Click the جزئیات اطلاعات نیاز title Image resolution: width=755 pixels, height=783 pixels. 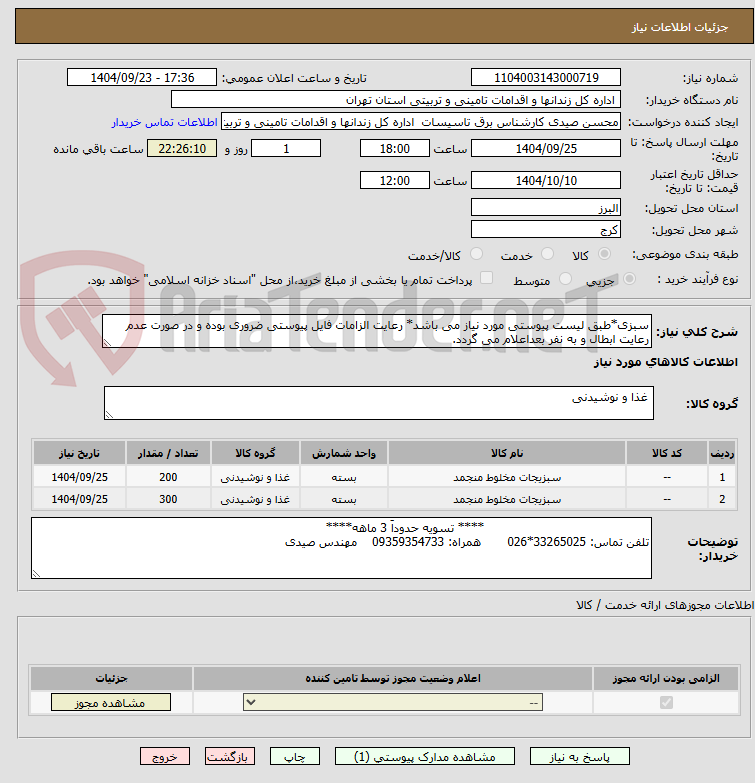point(680,27)
